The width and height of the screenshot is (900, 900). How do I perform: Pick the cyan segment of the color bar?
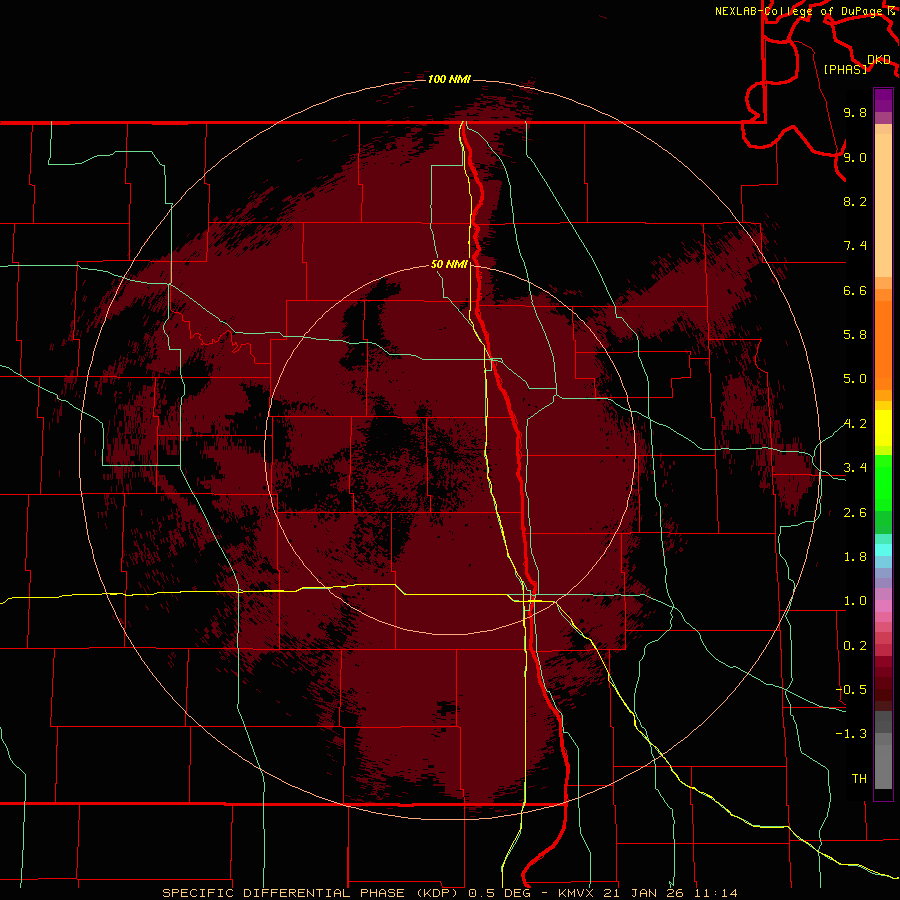[x=883, y=550]
